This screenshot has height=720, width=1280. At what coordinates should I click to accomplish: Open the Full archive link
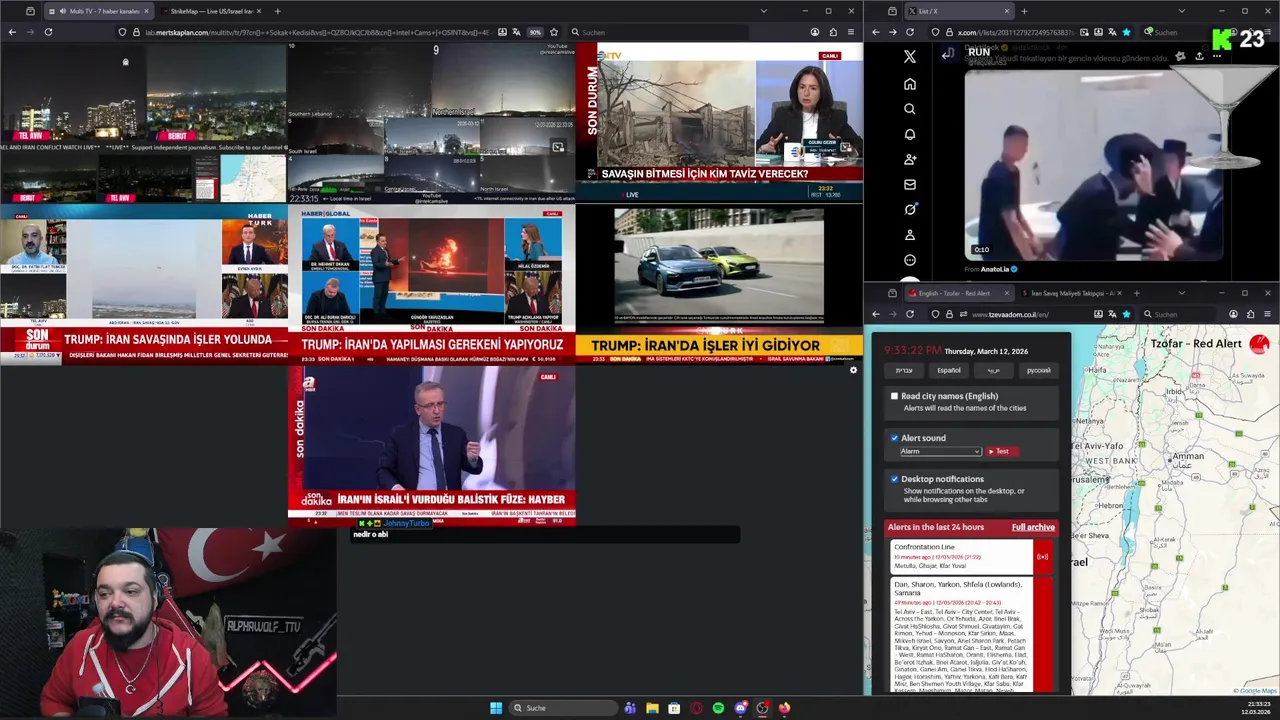point(1033,527)
